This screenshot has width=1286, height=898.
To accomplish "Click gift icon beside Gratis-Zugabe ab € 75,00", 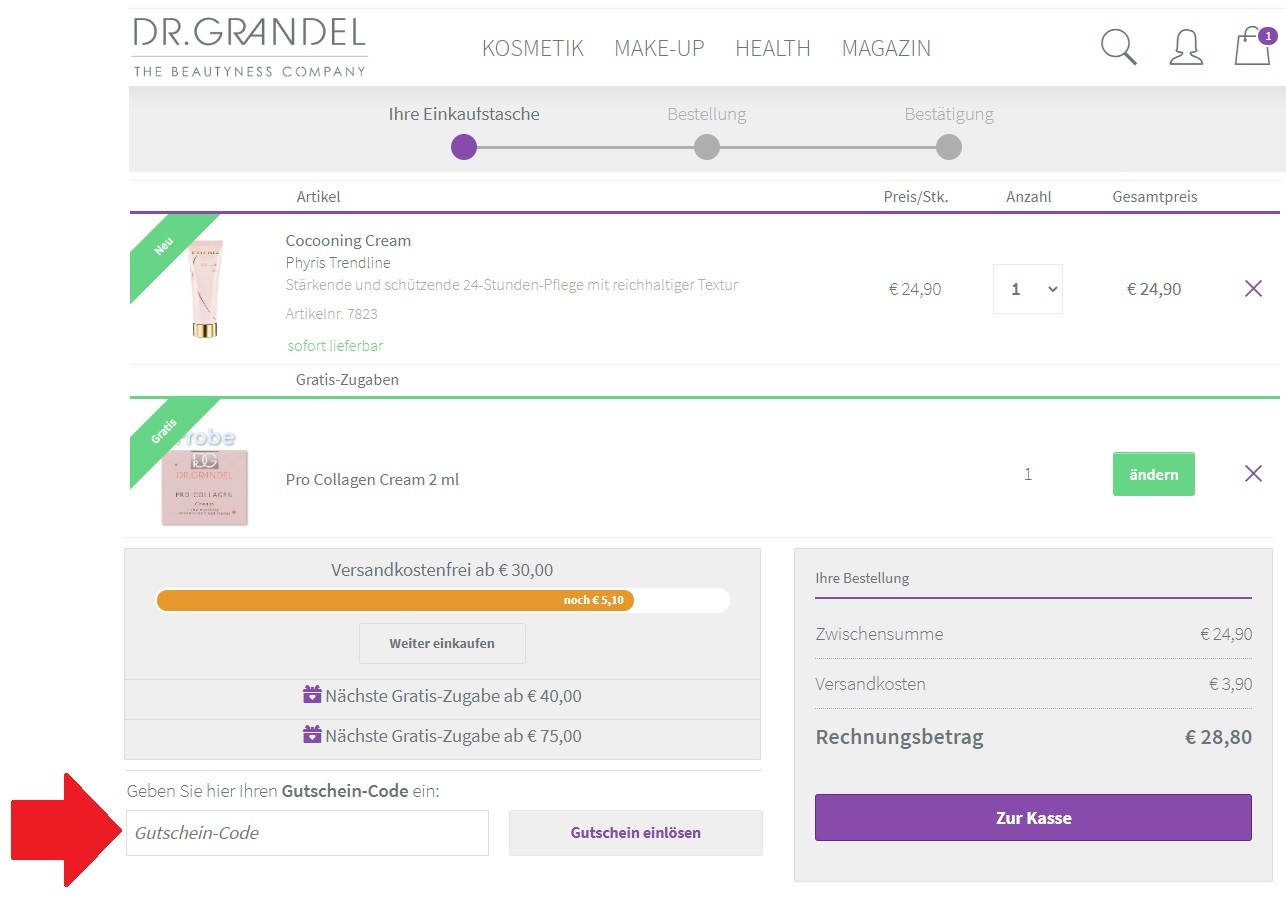I will tap(312, 735).
